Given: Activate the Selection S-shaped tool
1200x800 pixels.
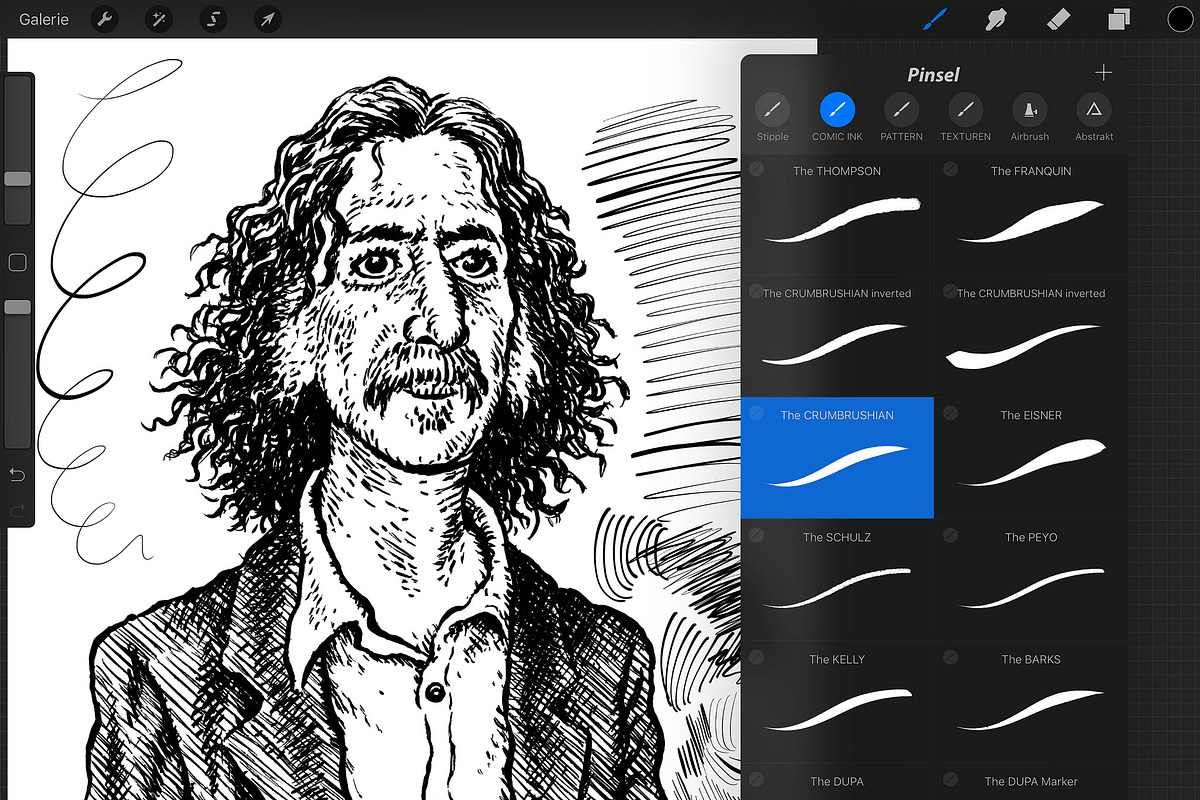Looking at the screenshot, I should pyautogui.click(x=213, y=19).
